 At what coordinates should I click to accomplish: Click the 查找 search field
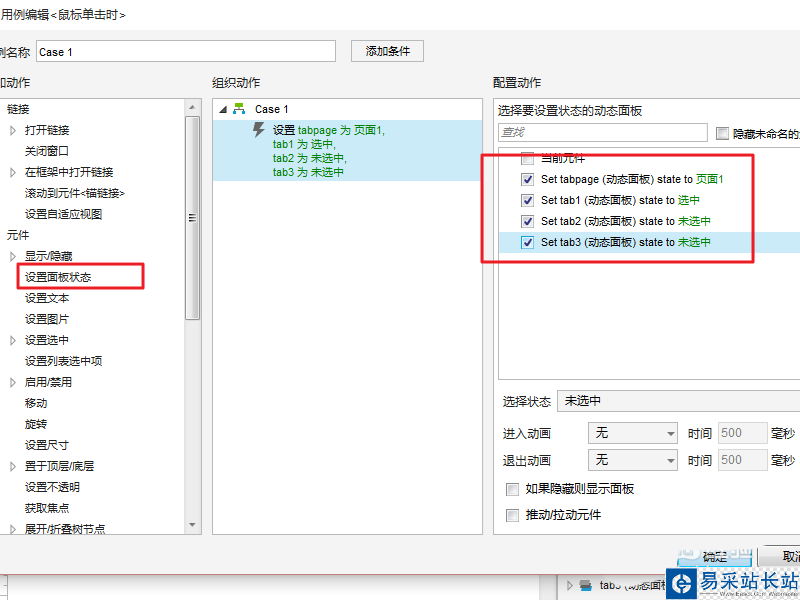click(x=603, y=132)
